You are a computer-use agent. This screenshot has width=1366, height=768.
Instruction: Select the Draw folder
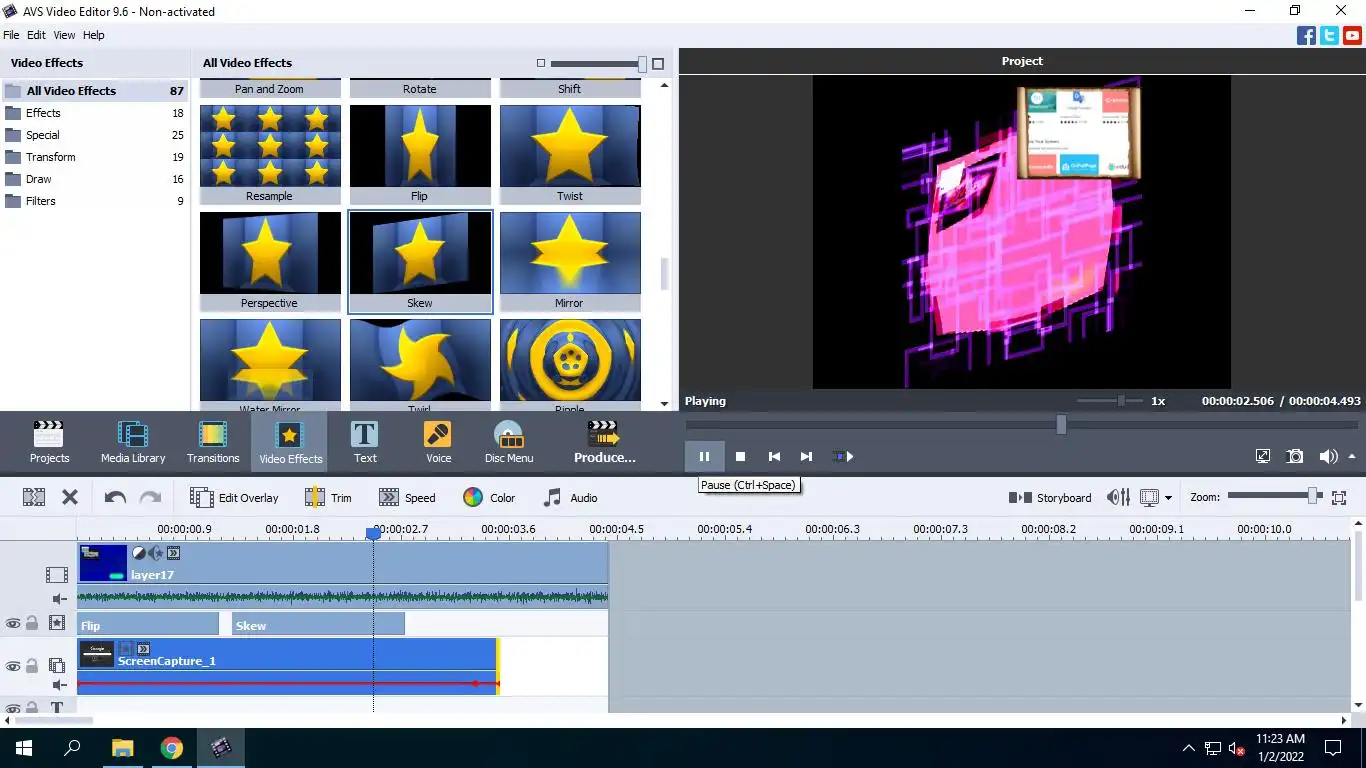(94, 179)
